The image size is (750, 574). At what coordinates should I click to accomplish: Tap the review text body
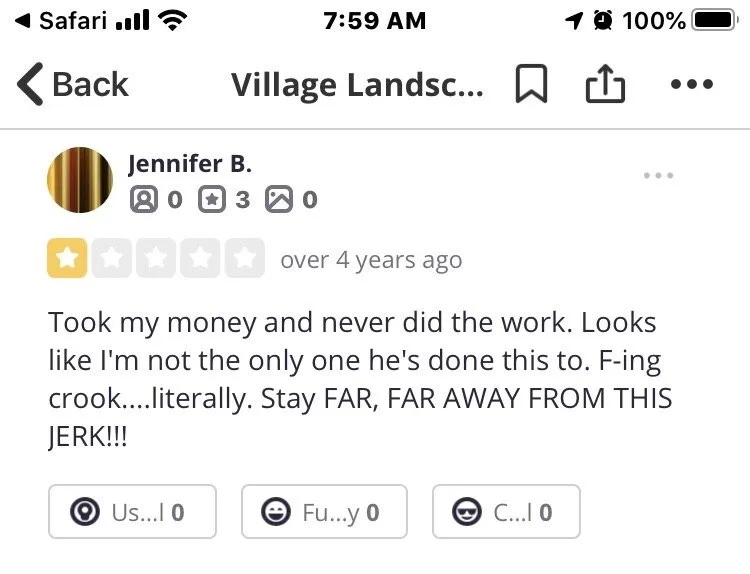[x=360, y=381]
